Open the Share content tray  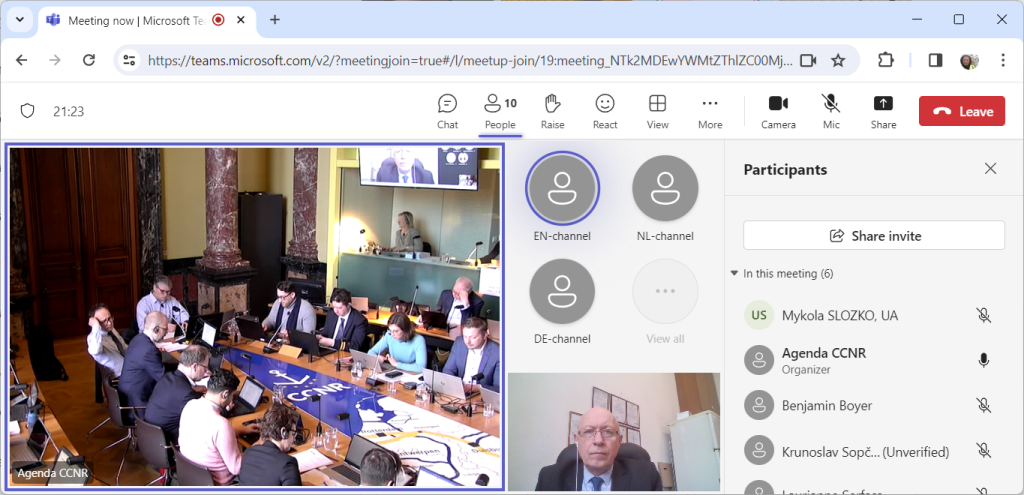coord(883,111)
